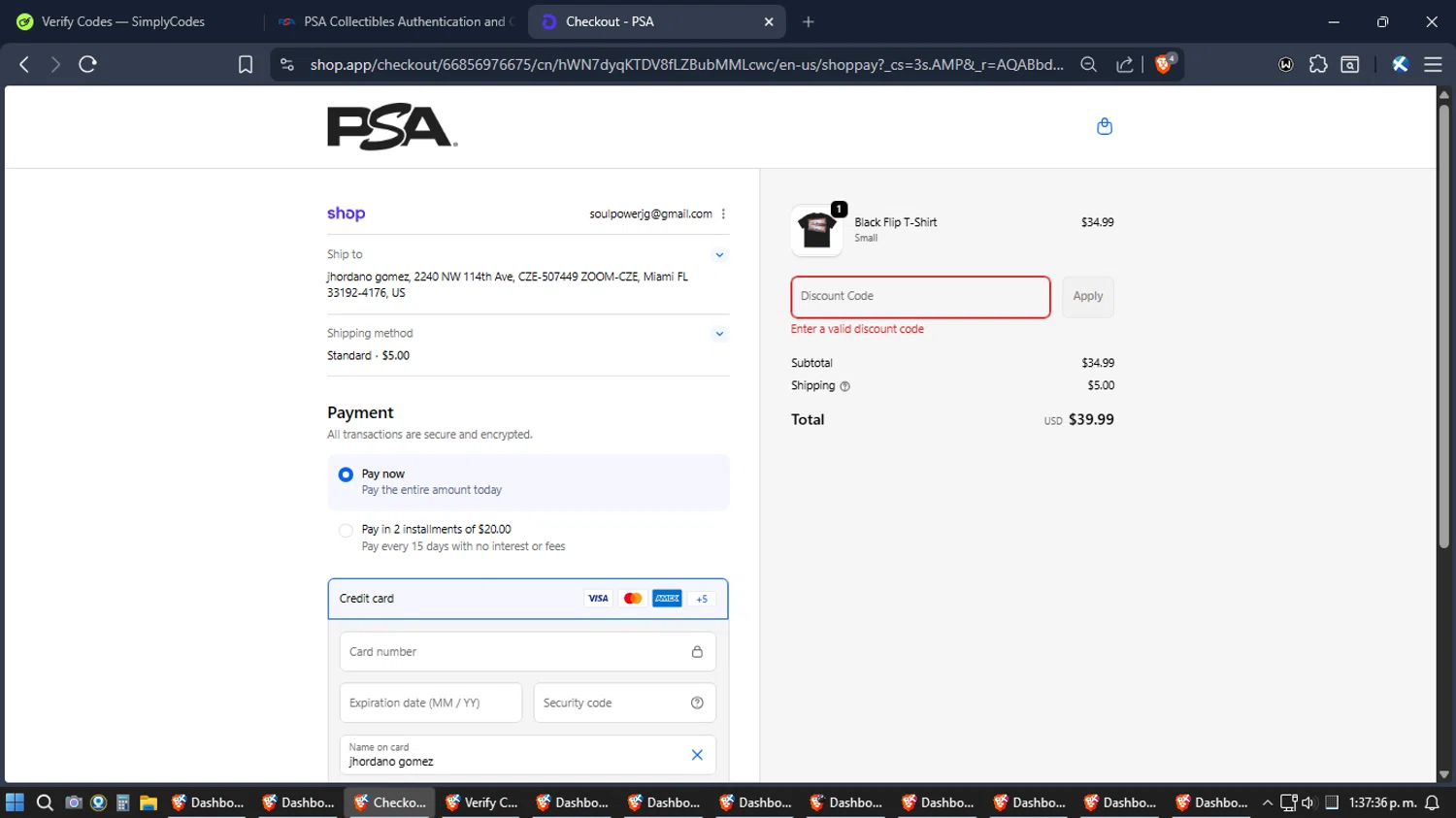Select the Checkout - PSA tab
1456x818 pixels.
(656, 21)
